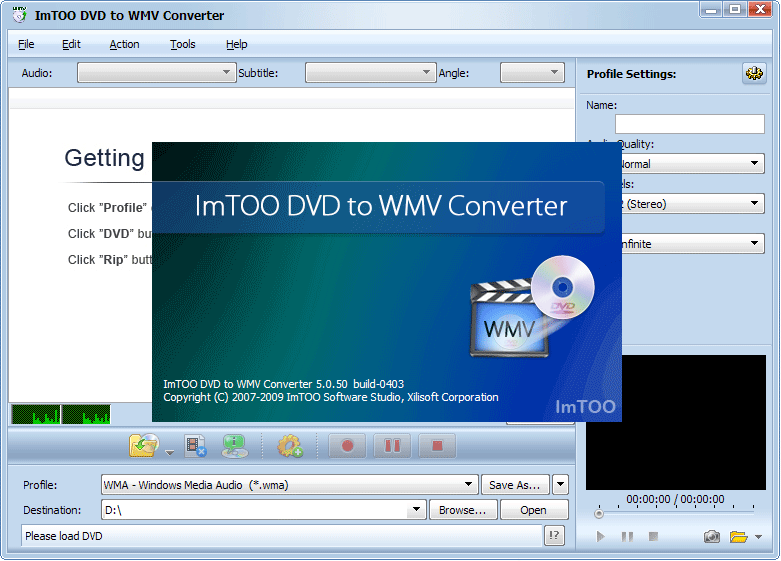The image size is (781, 561).
Task: Expand the Profile WMA format dropdown
Action: point(289,484)
